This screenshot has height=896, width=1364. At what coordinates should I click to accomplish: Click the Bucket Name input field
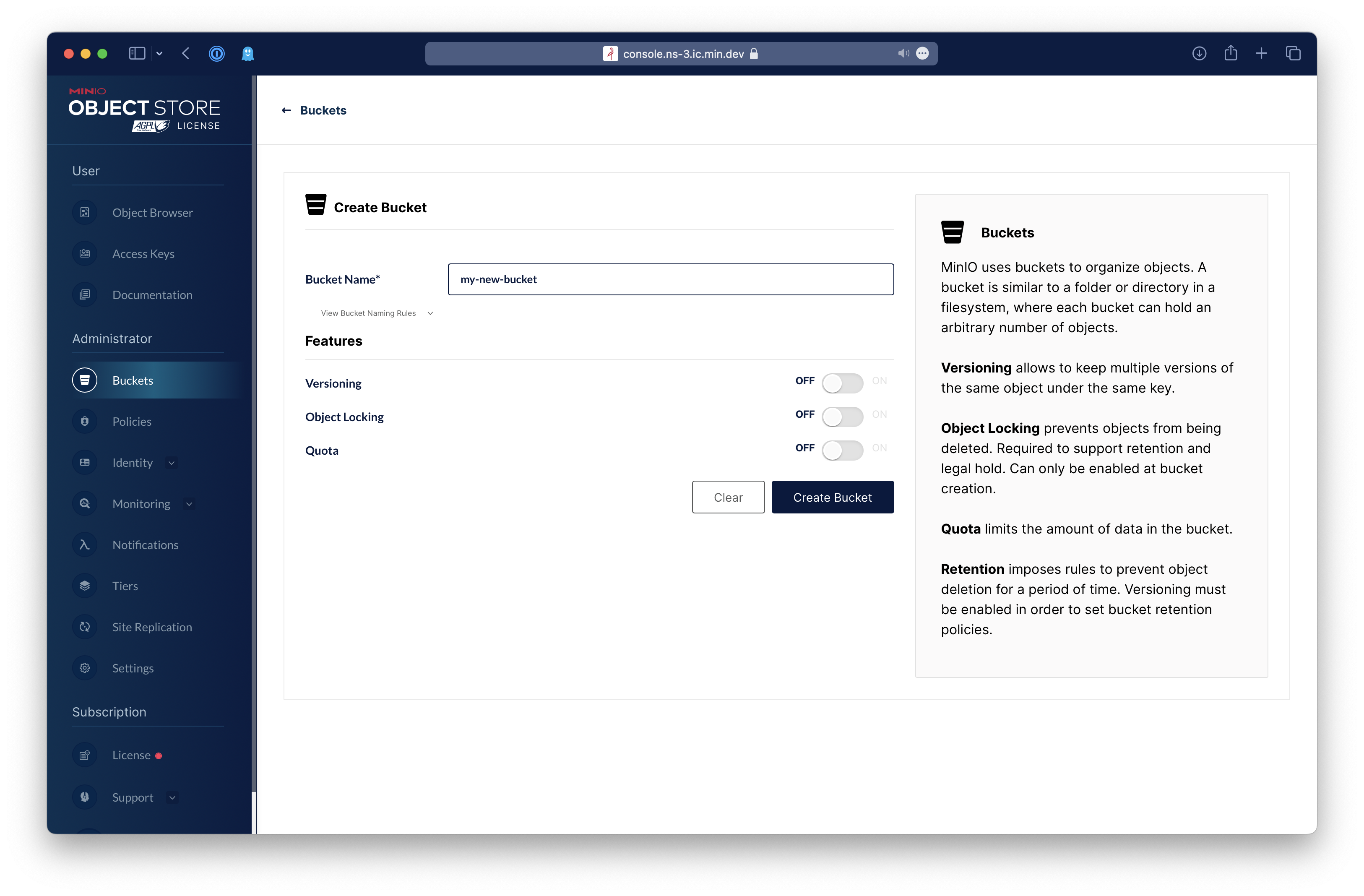pos(671,279)
